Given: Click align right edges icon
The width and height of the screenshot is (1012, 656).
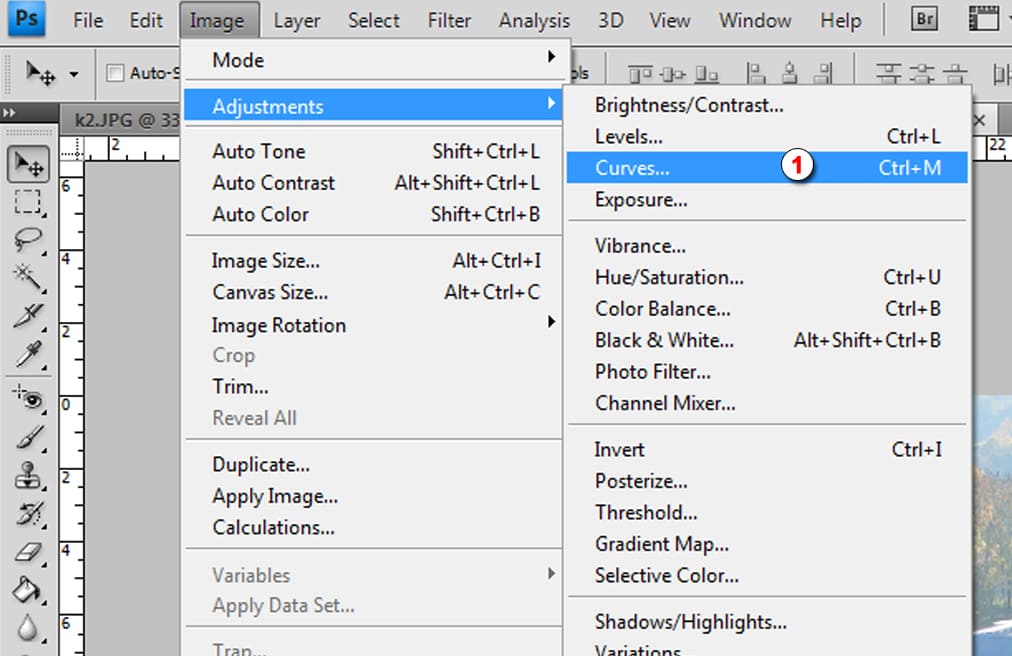Looking at the screenshot, I should pos(823,74).
